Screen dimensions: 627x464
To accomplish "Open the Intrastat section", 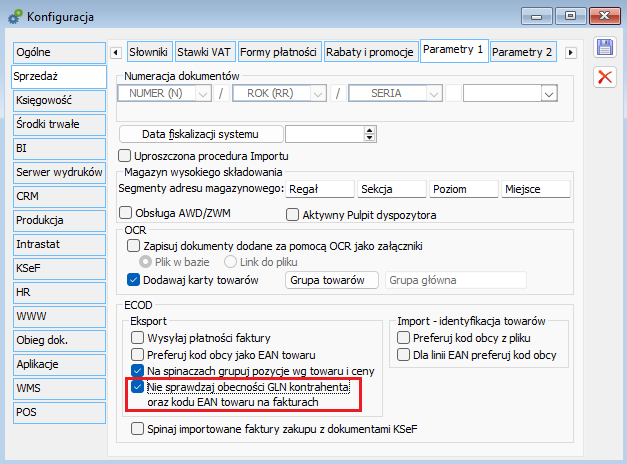I will click(x=59, y=244).
